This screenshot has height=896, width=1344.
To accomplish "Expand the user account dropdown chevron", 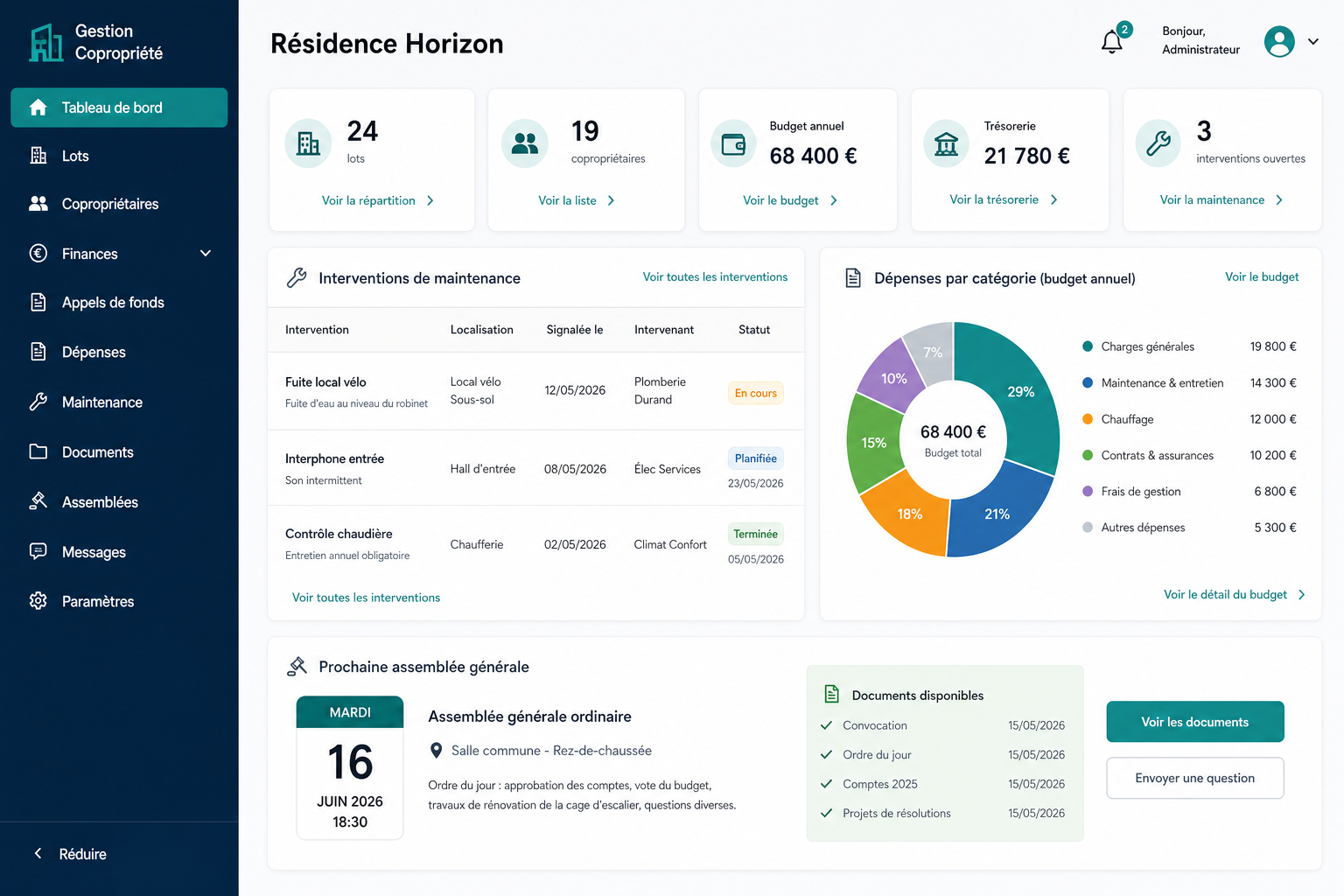I will [x=1313, y=41].
